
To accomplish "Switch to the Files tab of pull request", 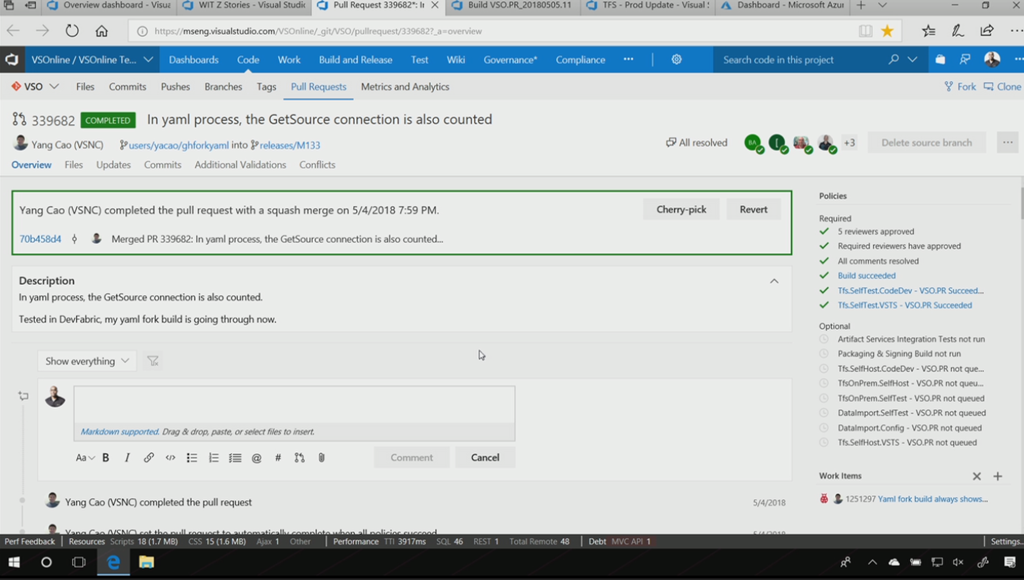I will [74, 165].
